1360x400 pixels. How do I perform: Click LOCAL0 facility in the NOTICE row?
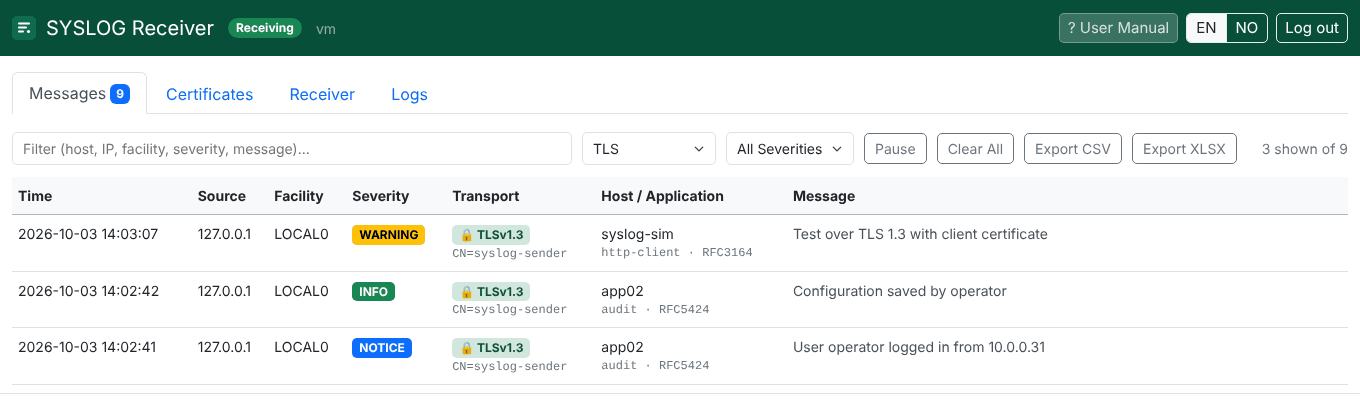(x=301, y=347)
